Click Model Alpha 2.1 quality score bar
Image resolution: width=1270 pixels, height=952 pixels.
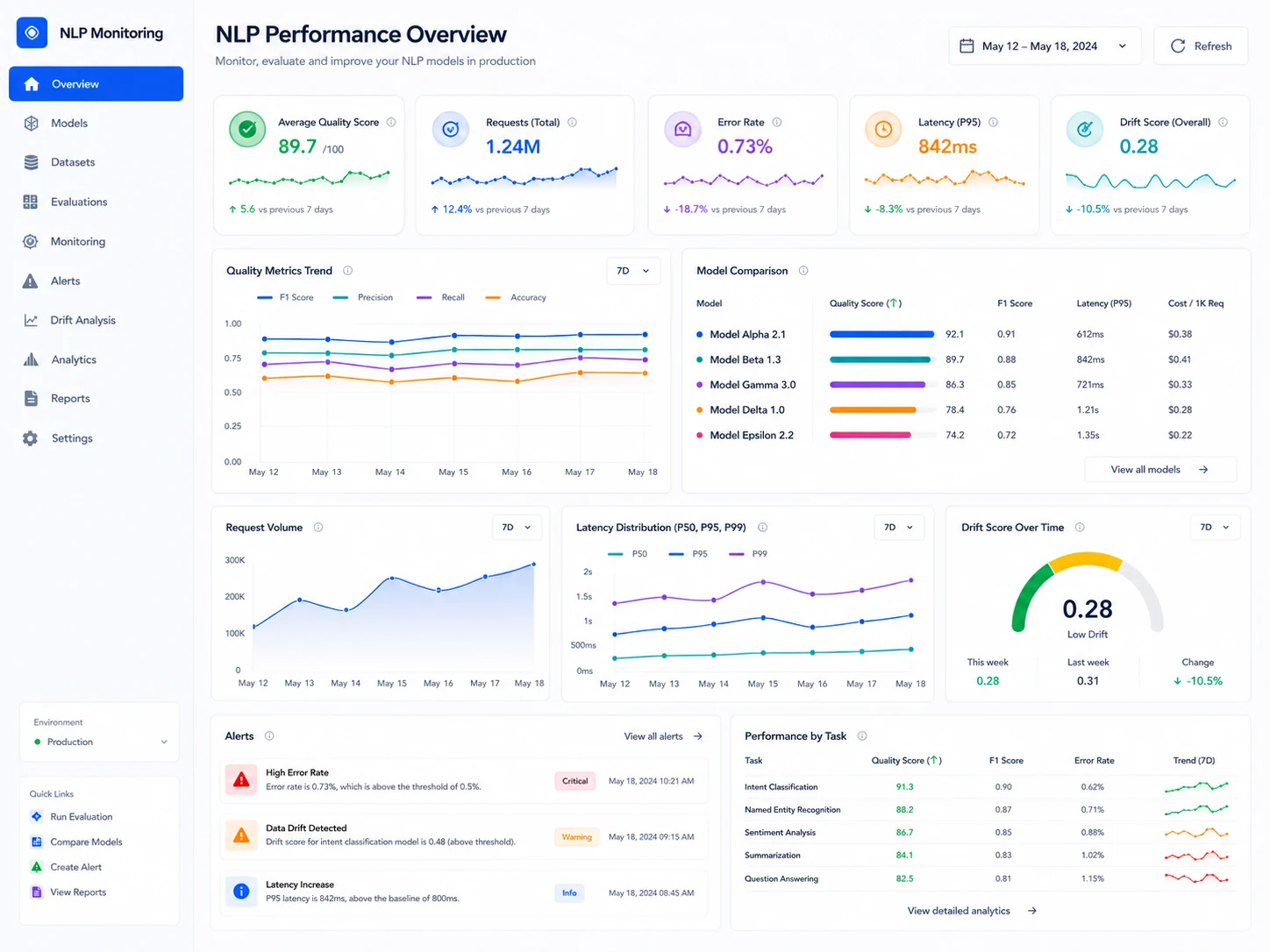click(x=881, y=334)
